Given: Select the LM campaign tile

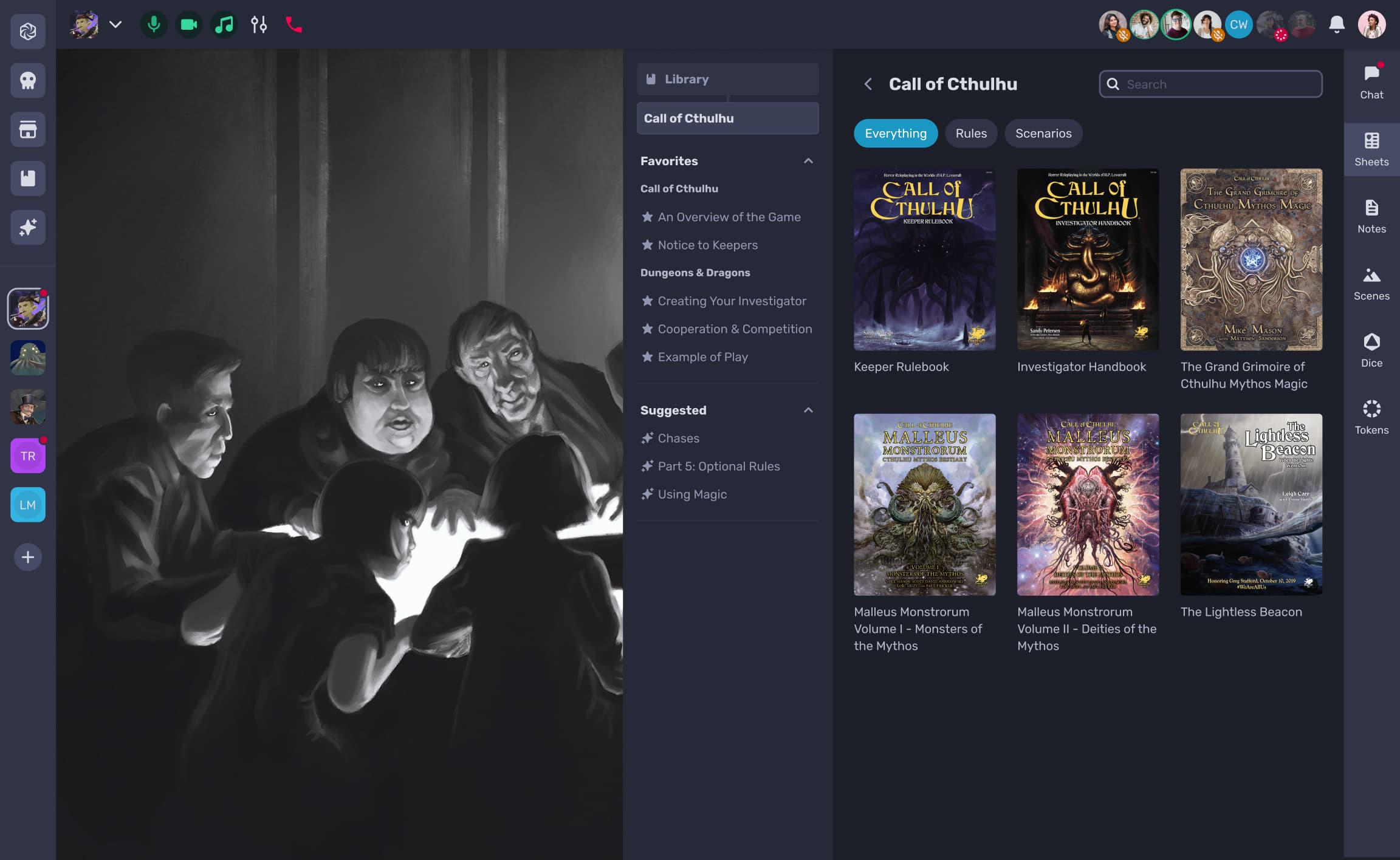Looking at the screenshot, I should click(28, 505).
